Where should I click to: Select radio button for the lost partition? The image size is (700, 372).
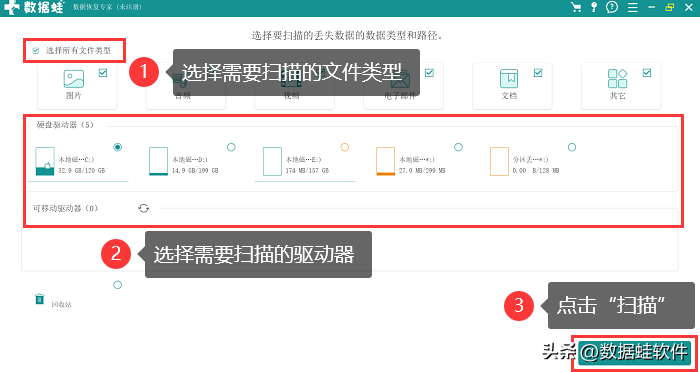[x=572, y=147]
